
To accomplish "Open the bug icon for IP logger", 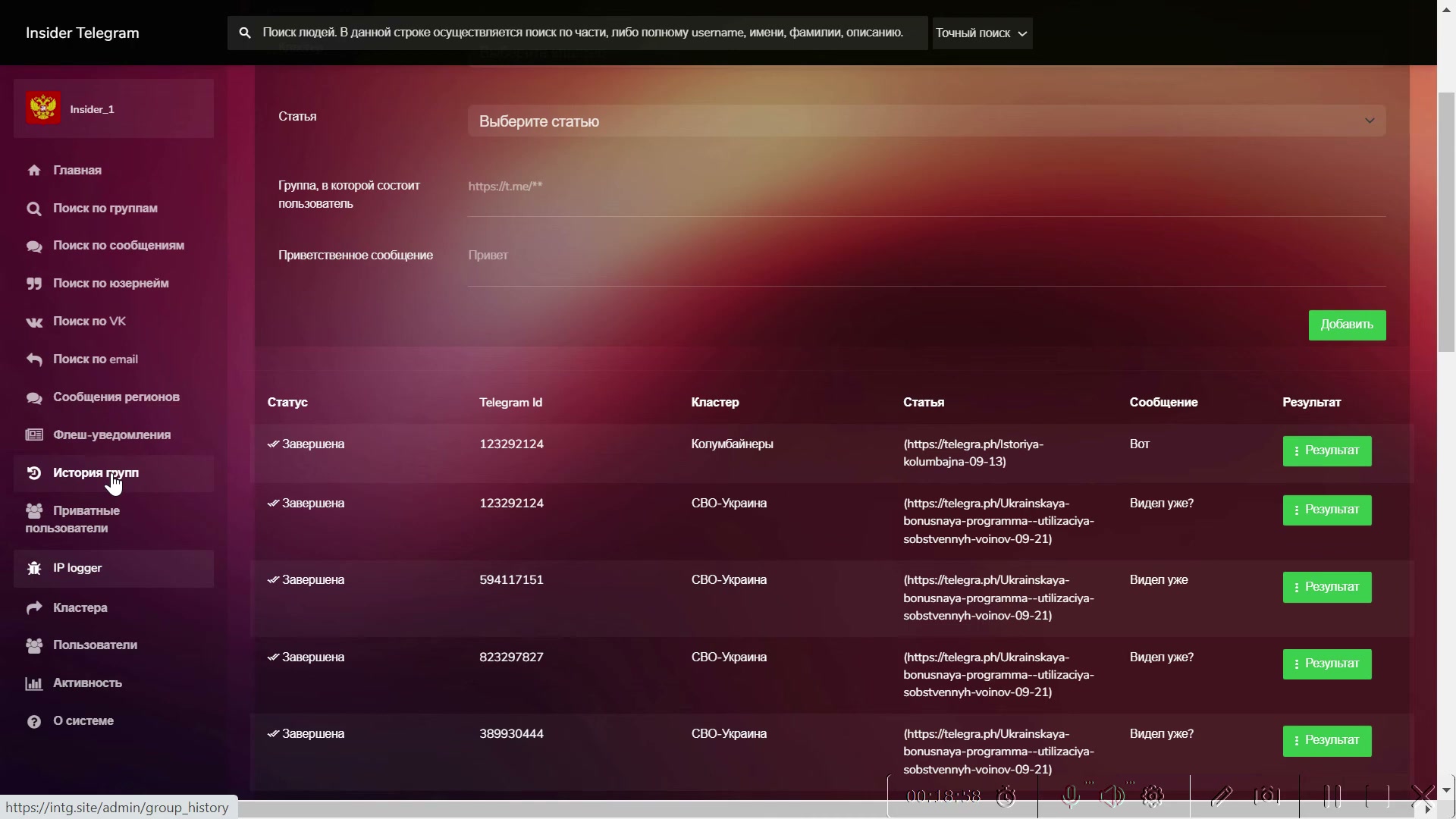I will point(34,568).
